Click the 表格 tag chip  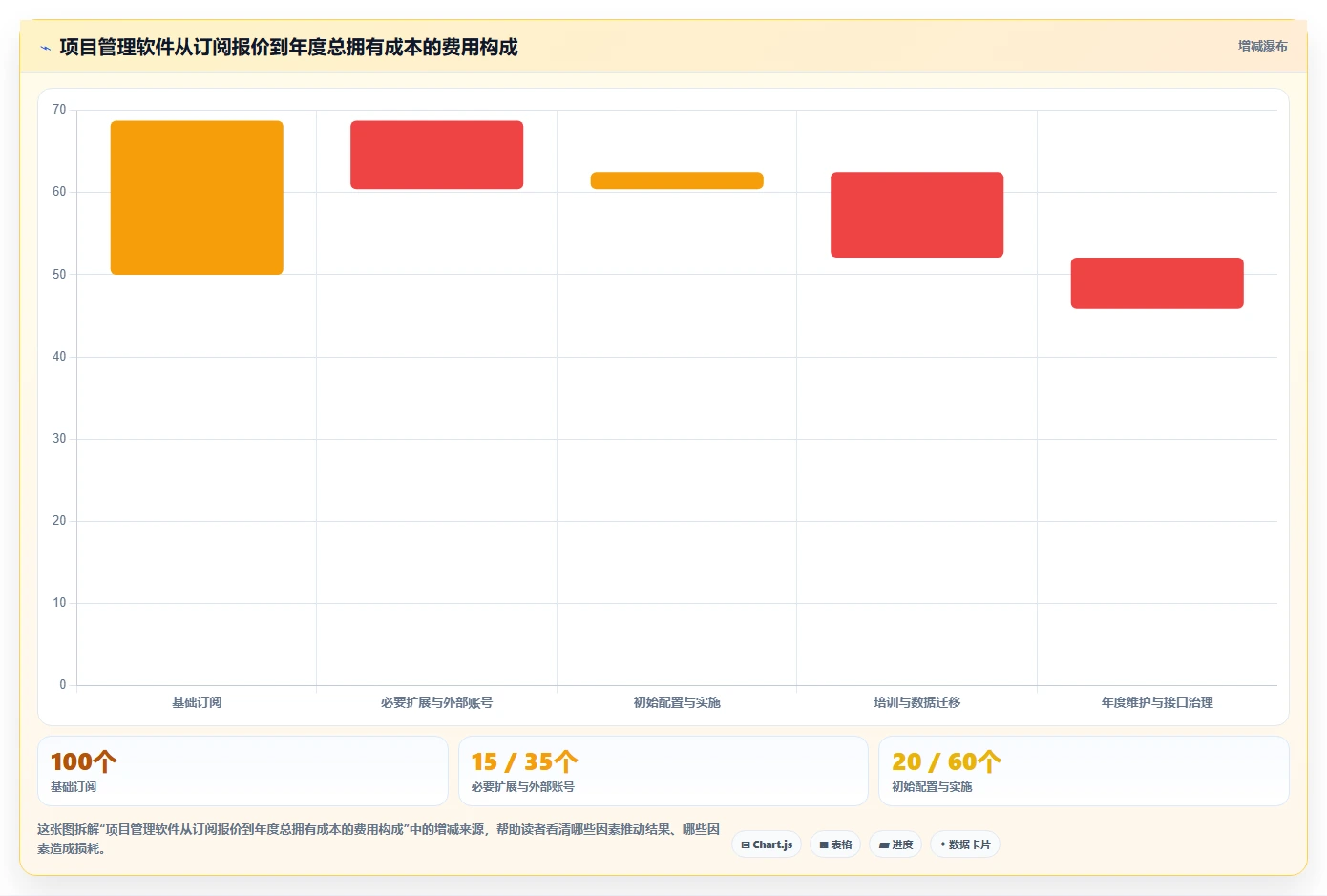[x=835, y=844]
